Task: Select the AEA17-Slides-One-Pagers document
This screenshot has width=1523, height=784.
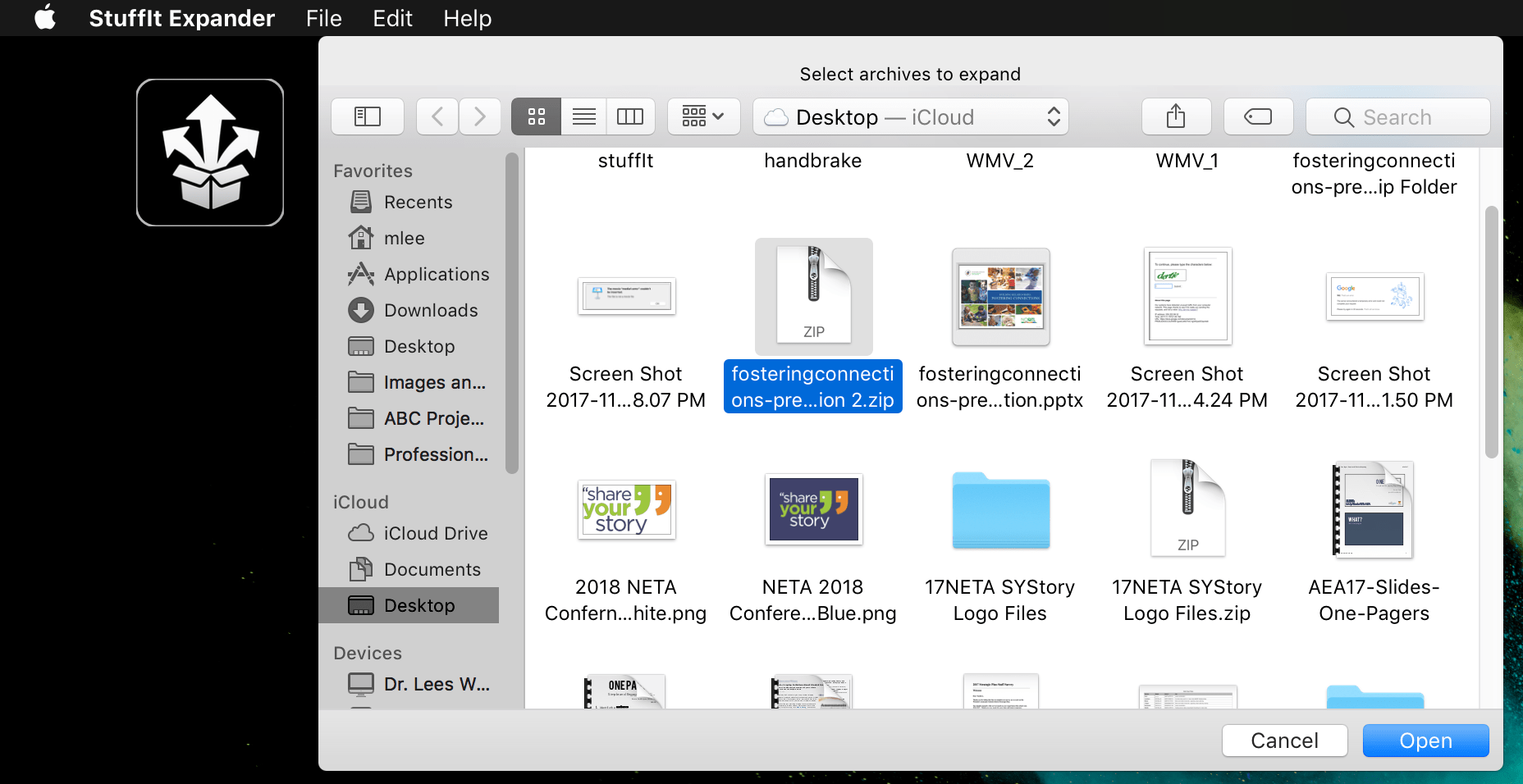Action: (1374, 510)
